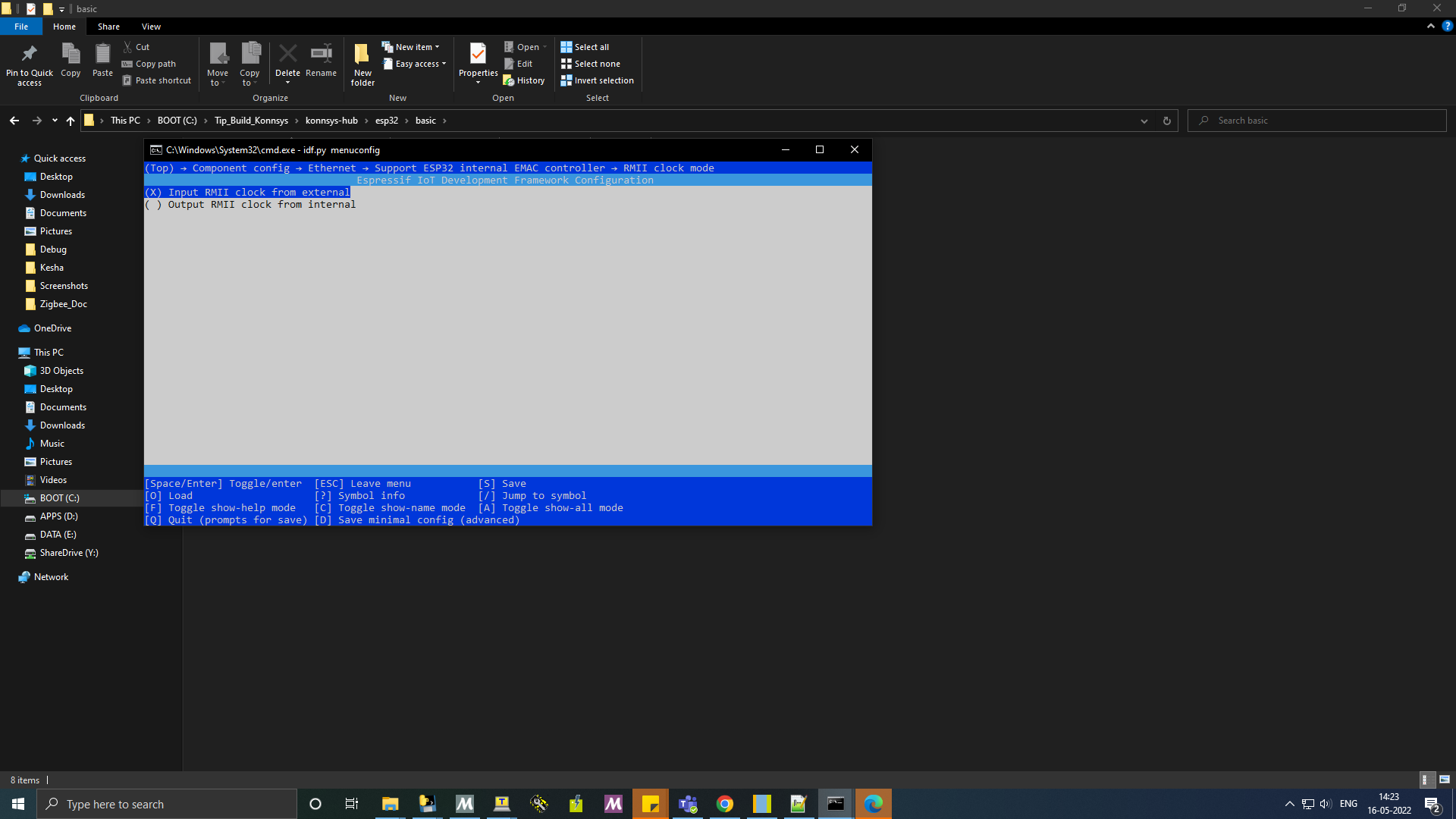Click the Paste ribbon icon
This screenshot has height=819, width=1456.
point(102,54)
